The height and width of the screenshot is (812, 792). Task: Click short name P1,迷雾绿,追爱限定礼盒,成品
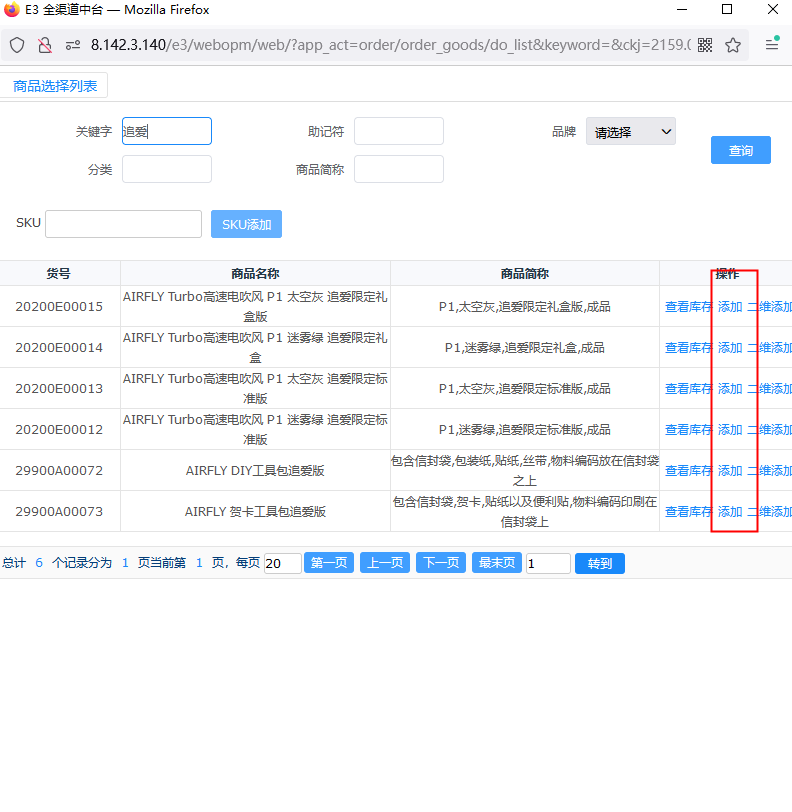[x=525, y=347]
